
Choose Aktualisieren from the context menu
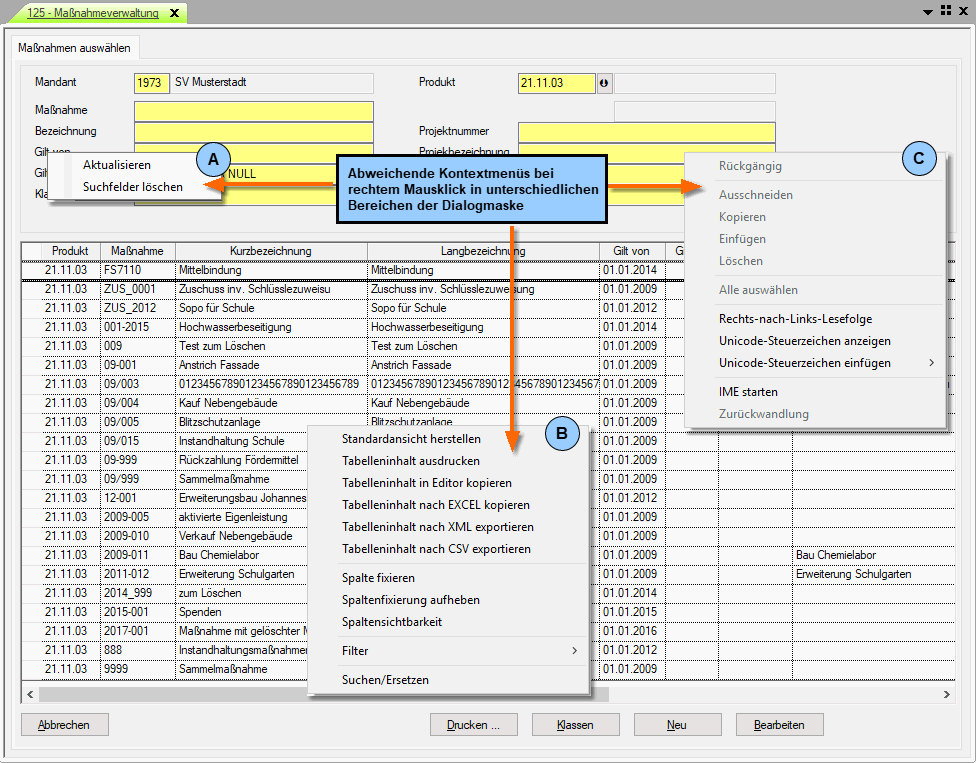coord(117,164)
